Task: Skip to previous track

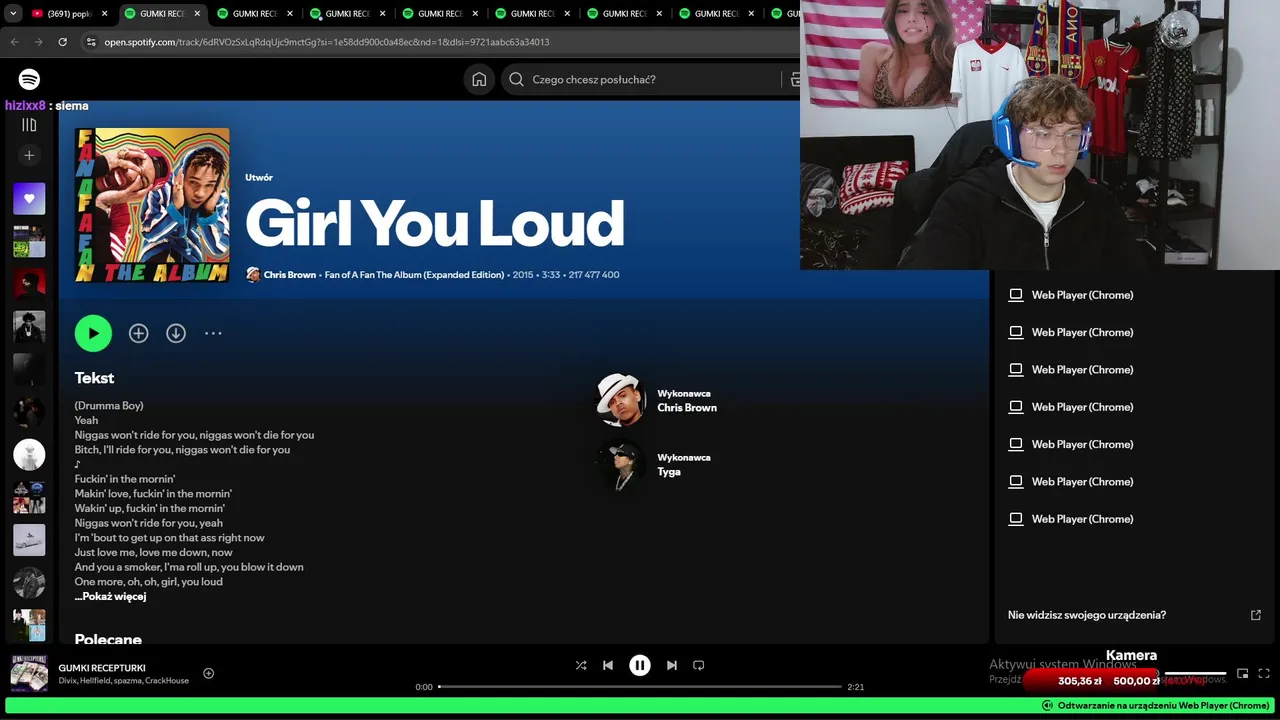Action: click(608, 665)
